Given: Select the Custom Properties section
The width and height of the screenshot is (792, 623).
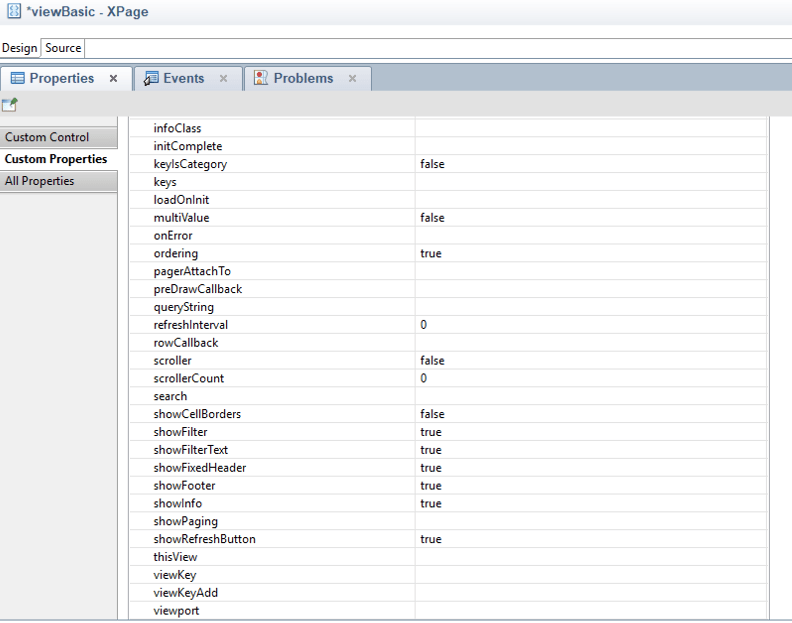Looking at the screenshot, I should (56, 159).
